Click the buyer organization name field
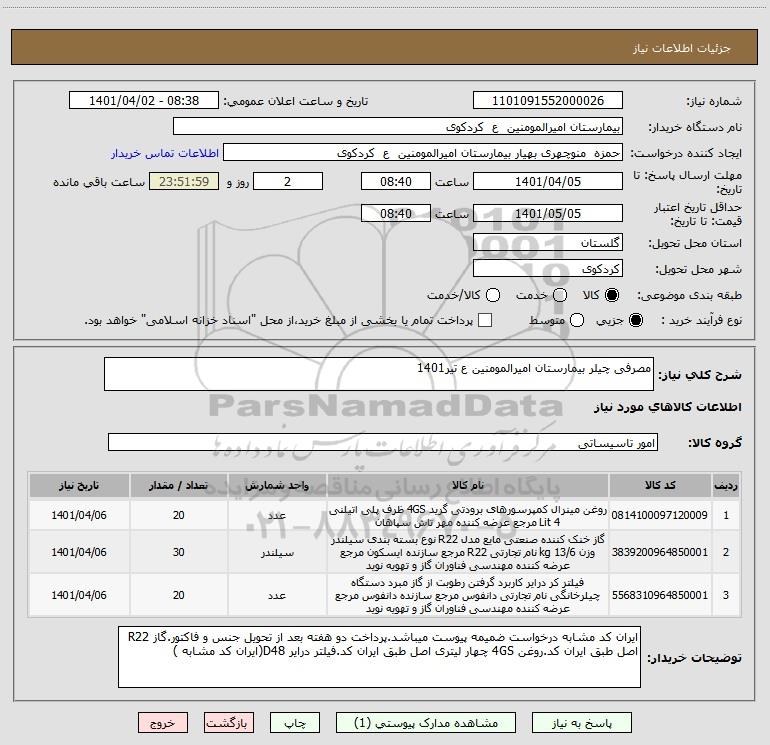This screenshot has width=770, height=745. point(398,127)
